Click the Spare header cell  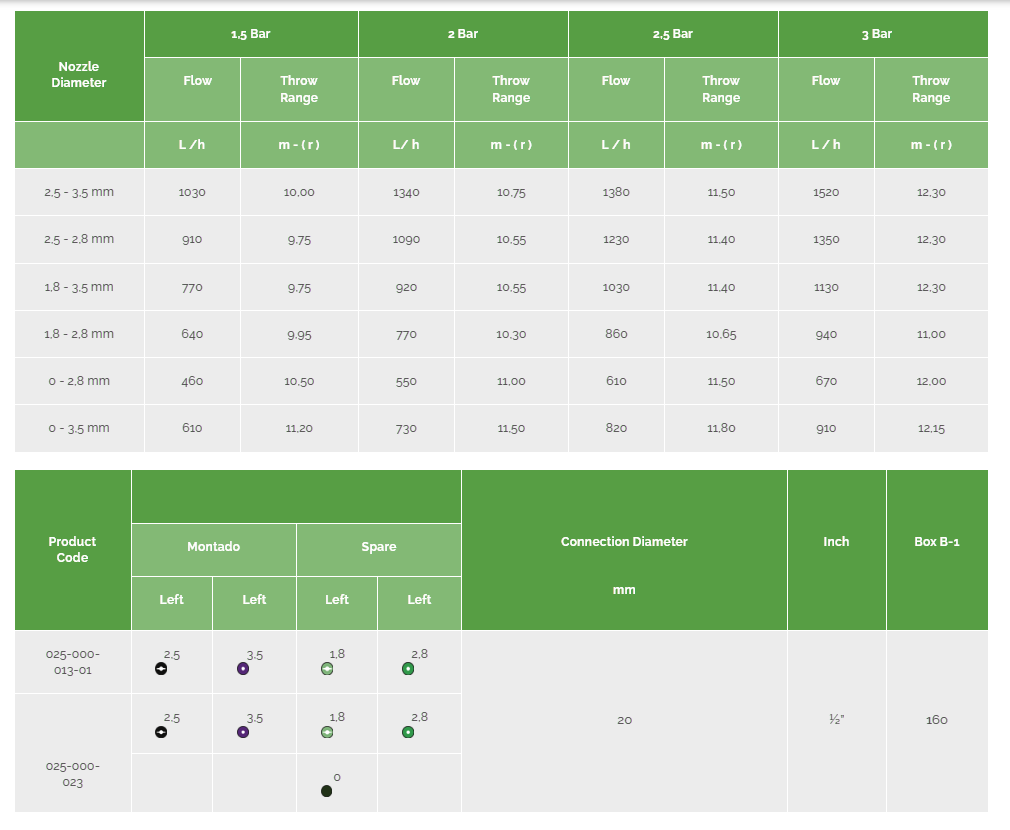(379, 547)
